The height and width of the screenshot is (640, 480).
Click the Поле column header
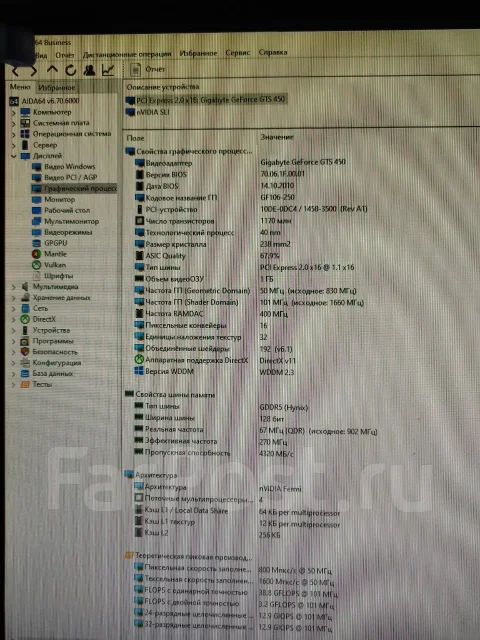[x=135, y=138]
